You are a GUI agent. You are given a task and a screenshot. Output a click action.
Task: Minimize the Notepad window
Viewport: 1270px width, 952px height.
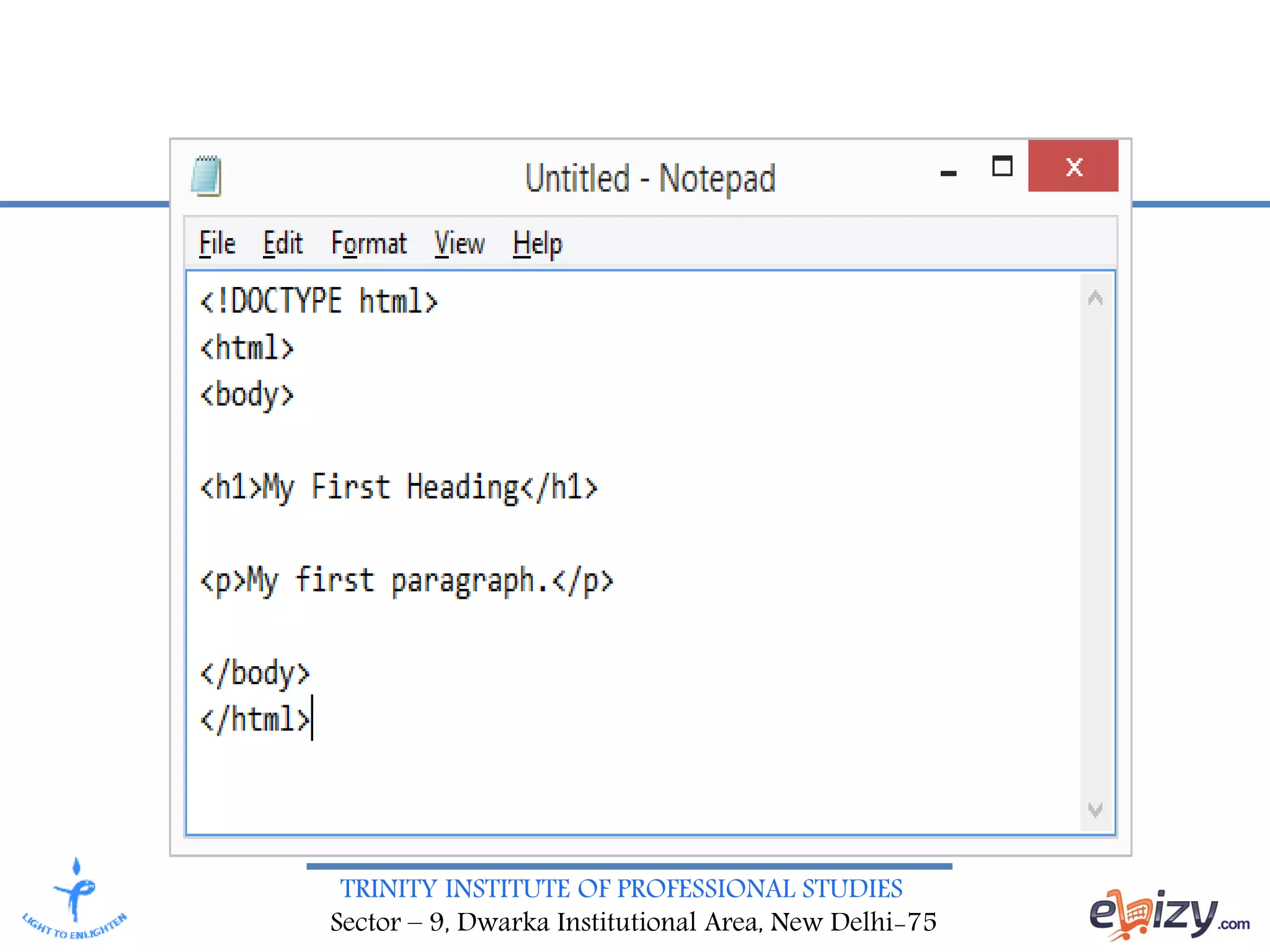pyautogui.click(x=948, y=173)
